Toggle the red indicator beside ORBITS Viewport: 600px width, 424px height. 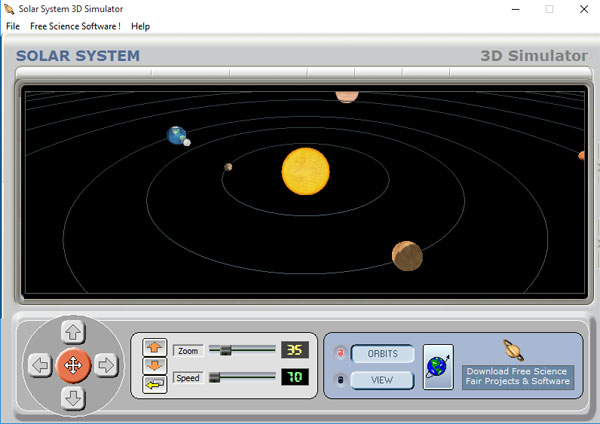point(339,354)
